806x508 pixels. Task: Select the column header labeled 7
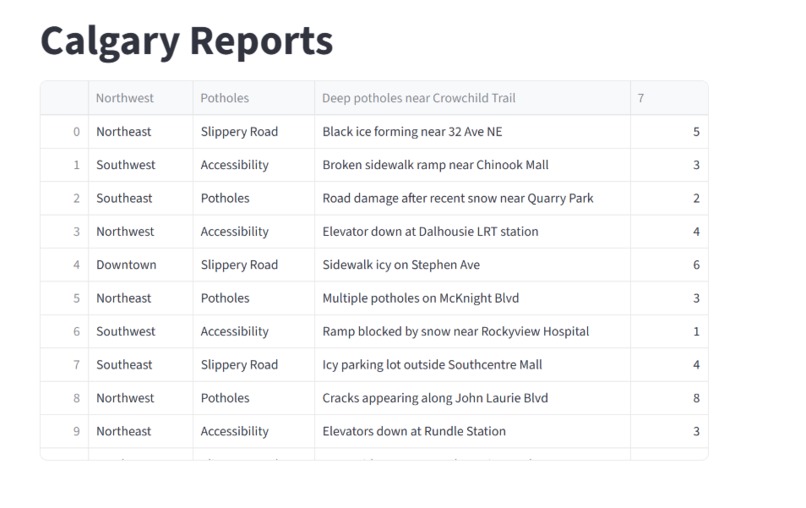669,98
